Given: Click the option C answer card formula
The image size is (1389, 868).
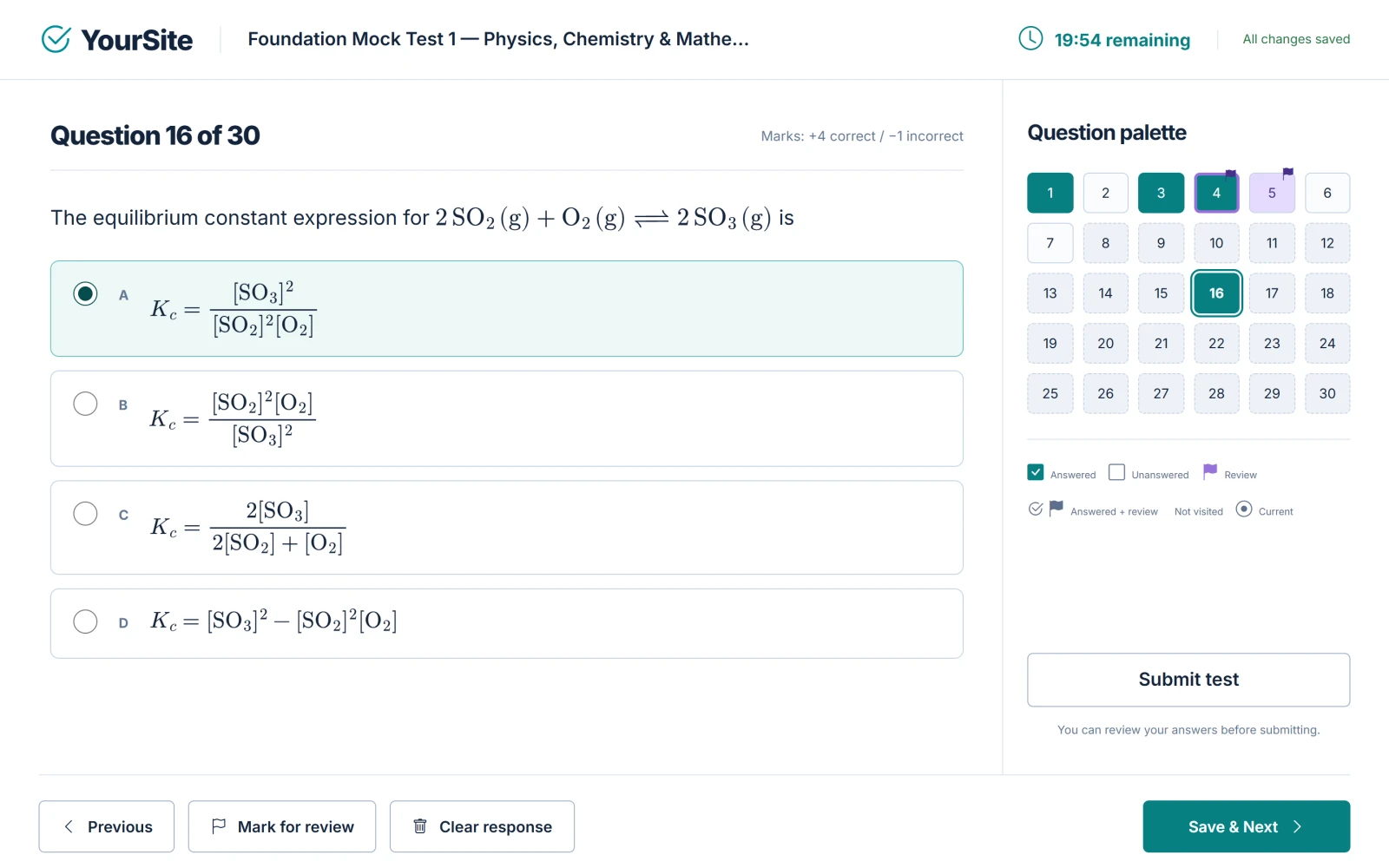Looking at the screenshot, I should [x=248, y=527].
